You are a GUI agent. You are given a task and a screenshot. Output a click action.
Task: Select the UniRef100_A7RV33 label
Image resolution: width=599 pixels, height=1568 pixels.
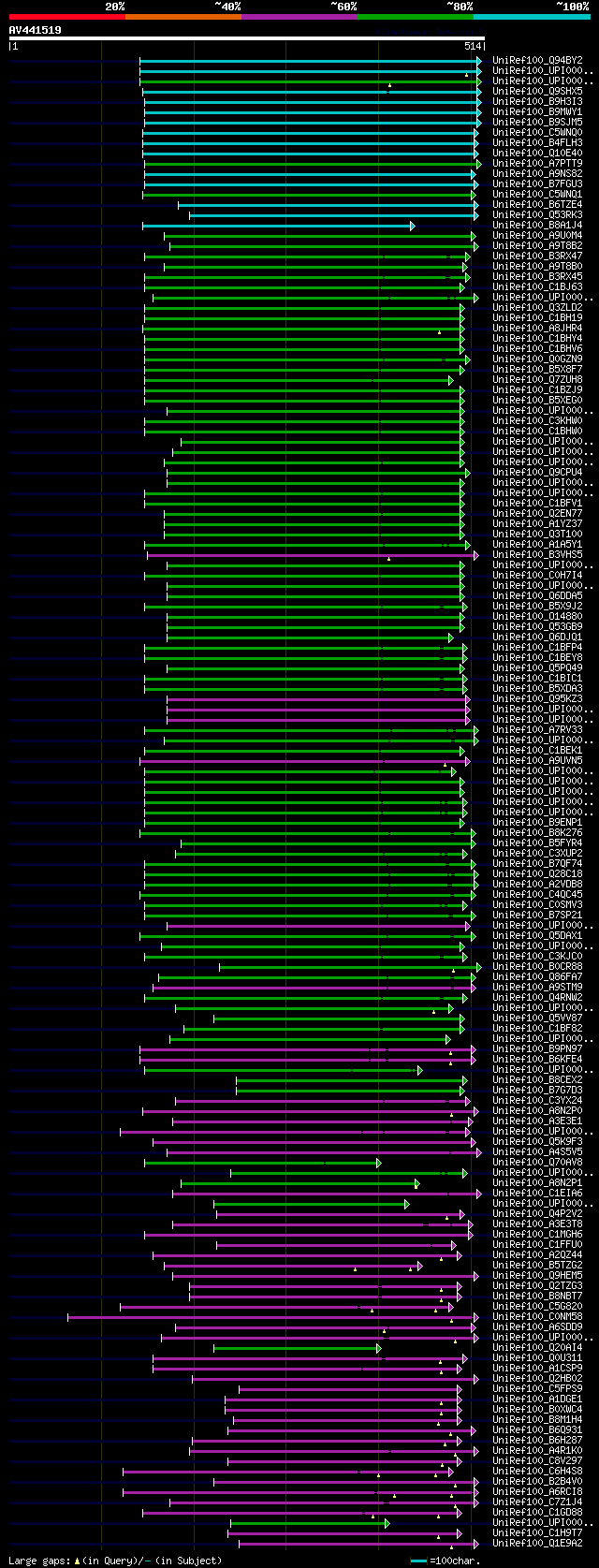pos(537,729)
